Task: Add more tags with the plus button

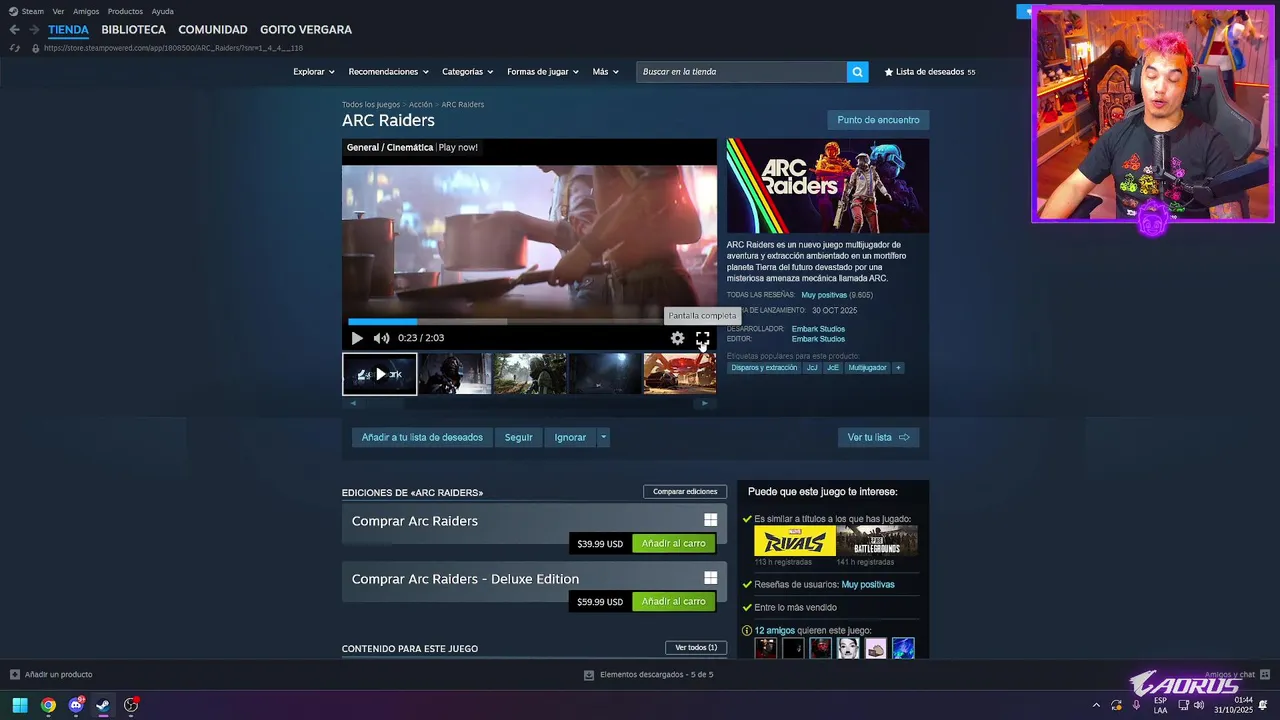Action: tap(898, 368)
